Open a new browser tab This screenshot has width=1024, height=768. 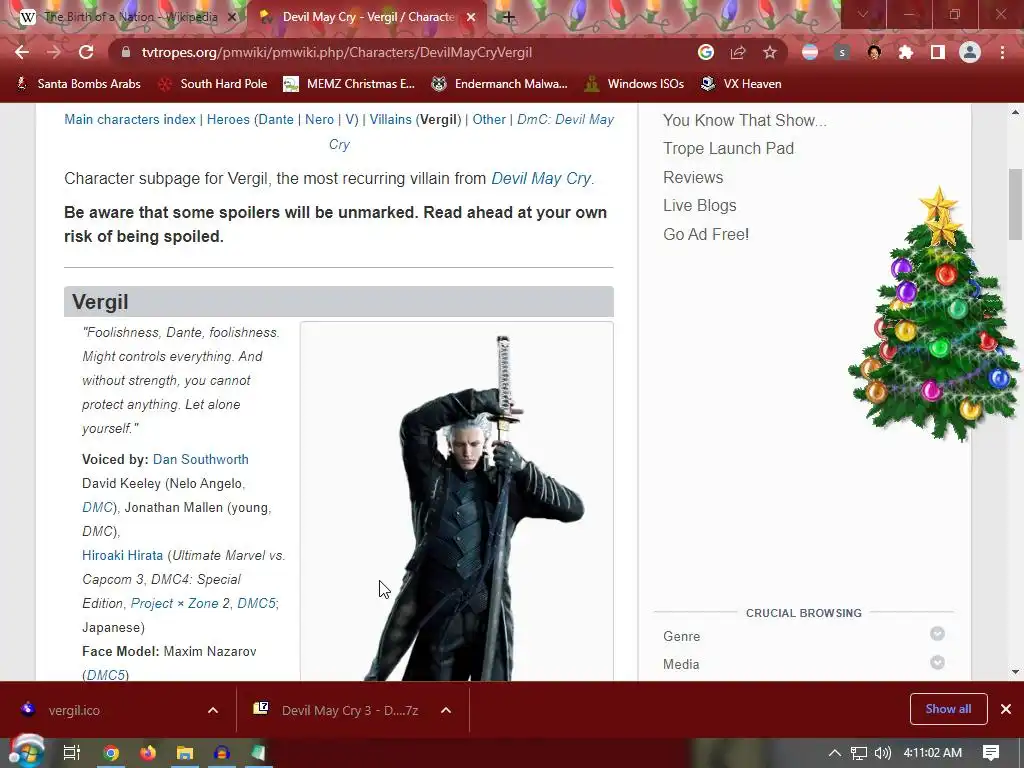pos(509,17)
